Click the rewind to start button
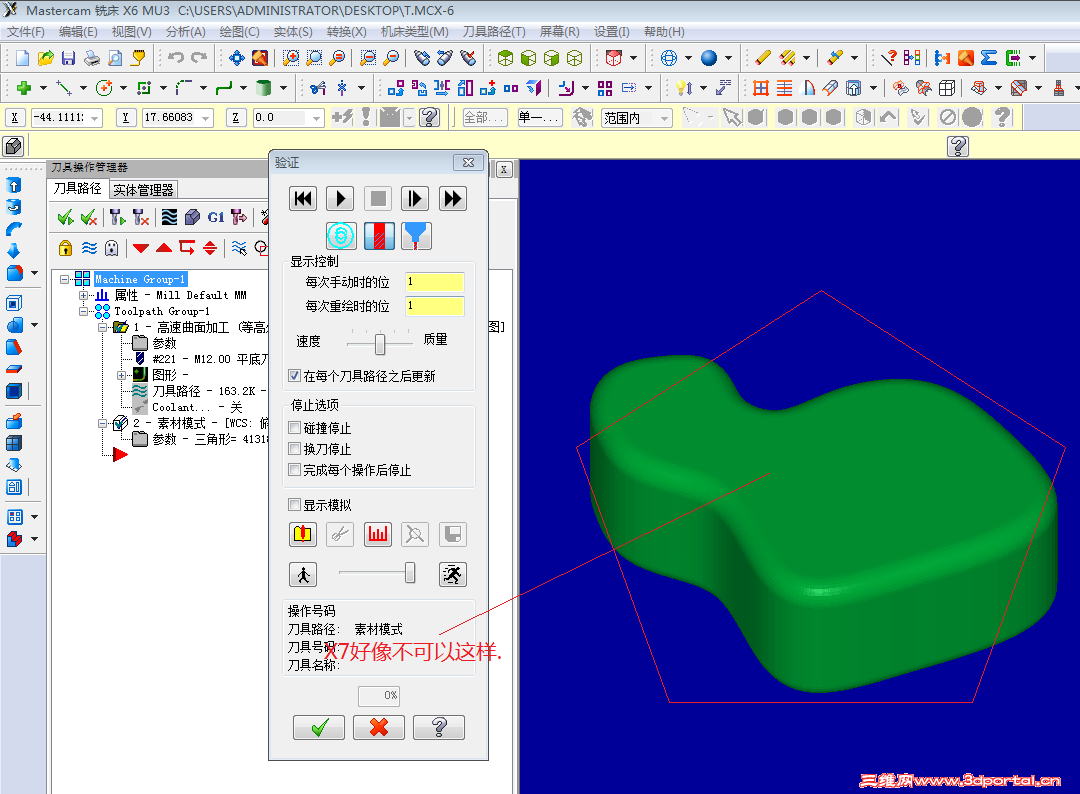Image resolution: width=1080 pixels, height=794 pixels. [303, 199]
